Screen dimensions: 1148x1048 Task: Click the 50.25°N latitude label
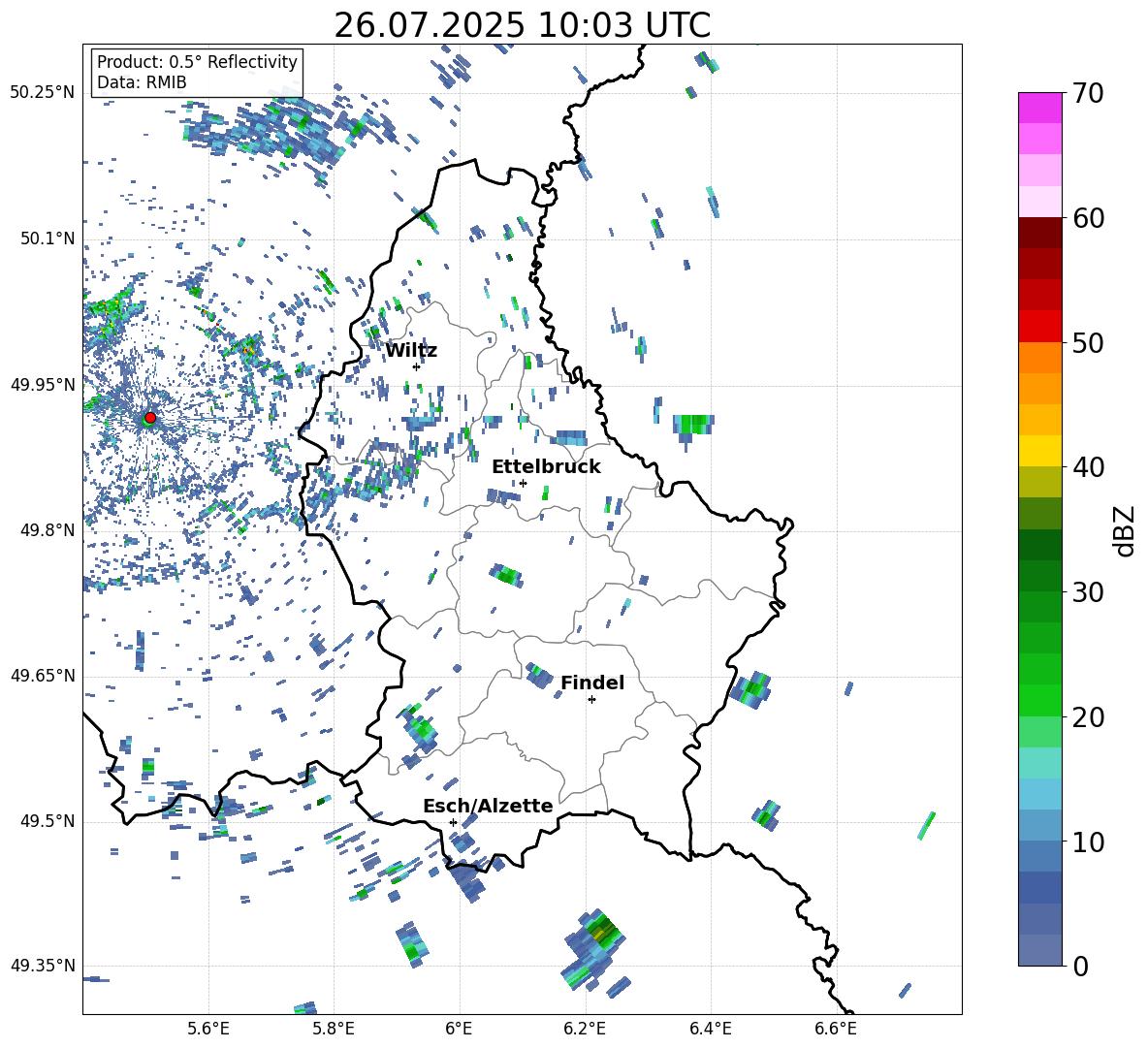(43, 93)
